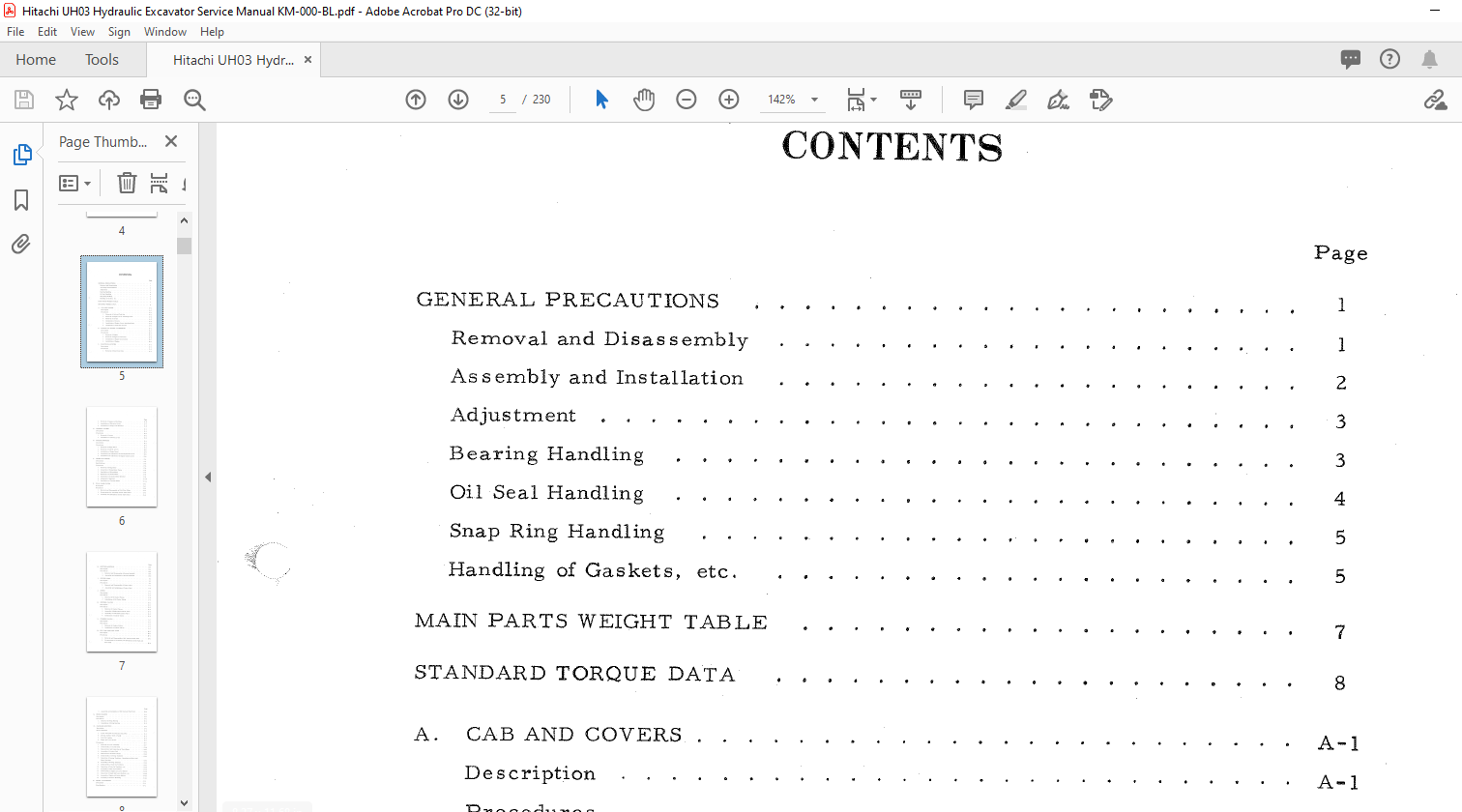Go to next page arrow

tap(458, 100)
